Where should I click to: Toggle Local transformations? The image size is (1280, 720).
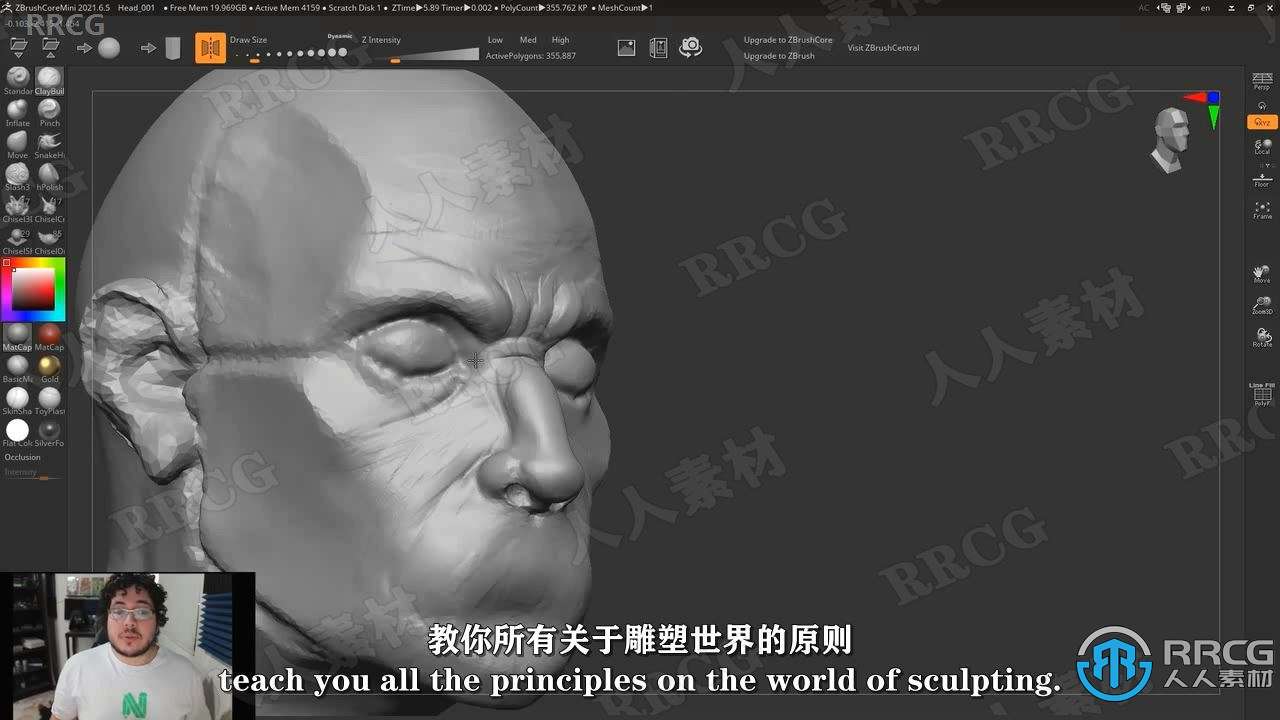click(x=1262, y=146)
